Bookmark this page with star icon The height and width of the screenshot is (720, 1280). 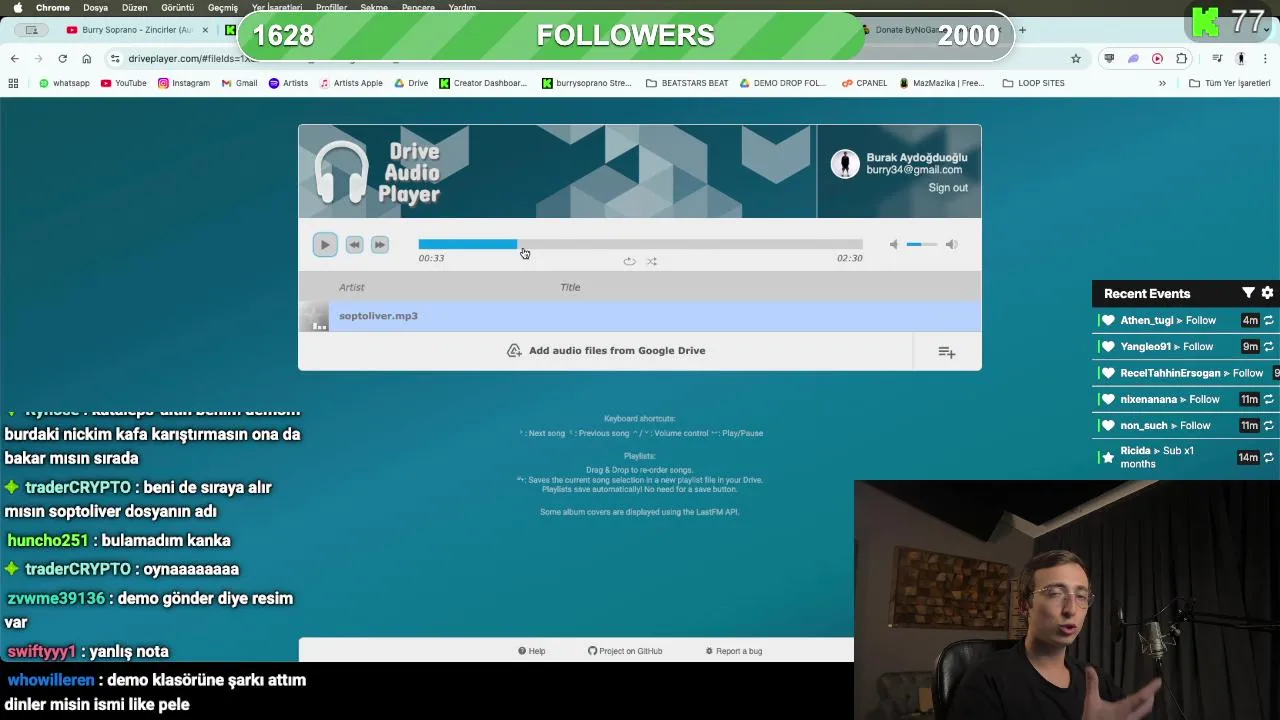[1076, 58]
